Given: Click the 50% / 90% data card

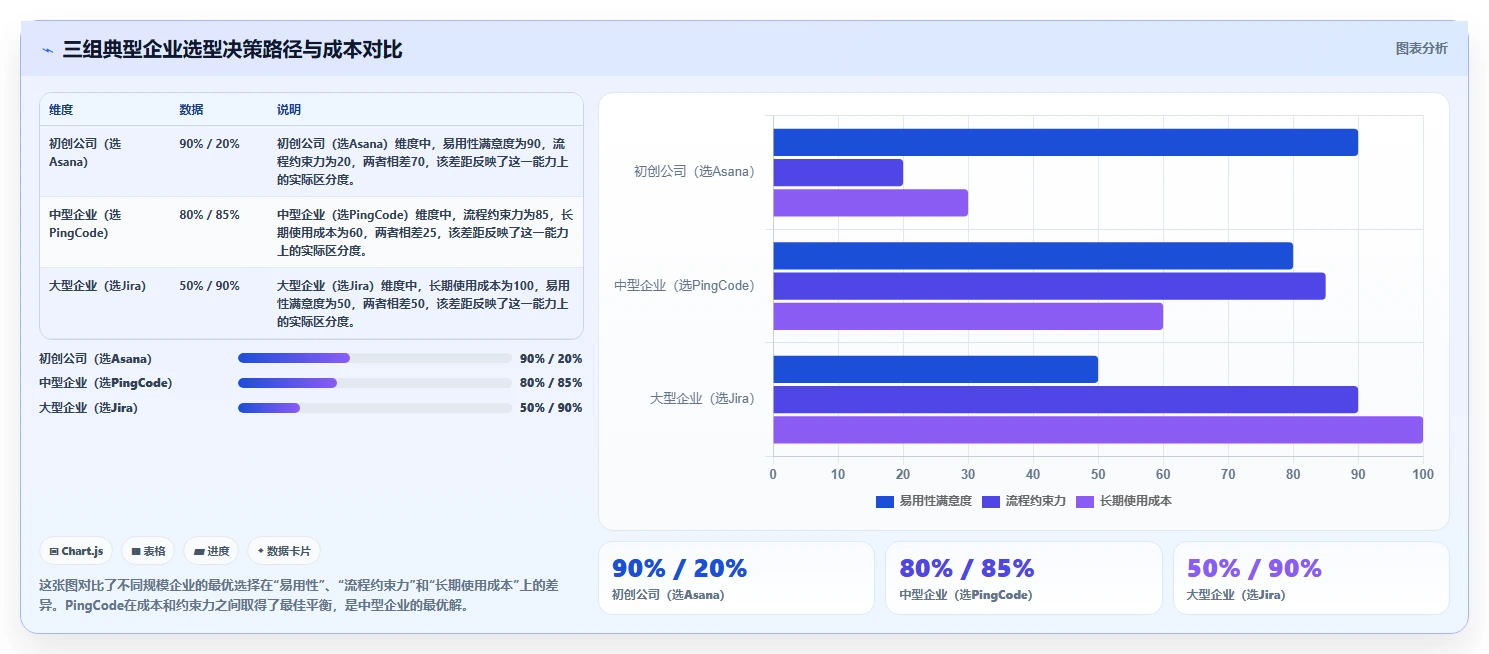Looking at the screenshot, I should (x=1311, y=578).
